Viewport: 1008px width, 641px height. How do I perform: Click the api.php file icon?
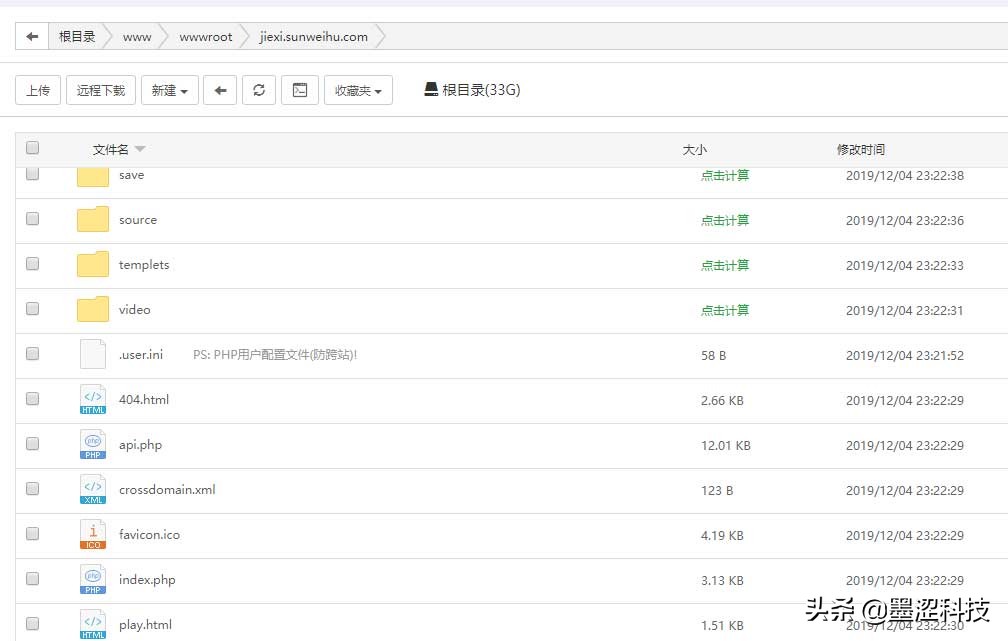(93, 445)
